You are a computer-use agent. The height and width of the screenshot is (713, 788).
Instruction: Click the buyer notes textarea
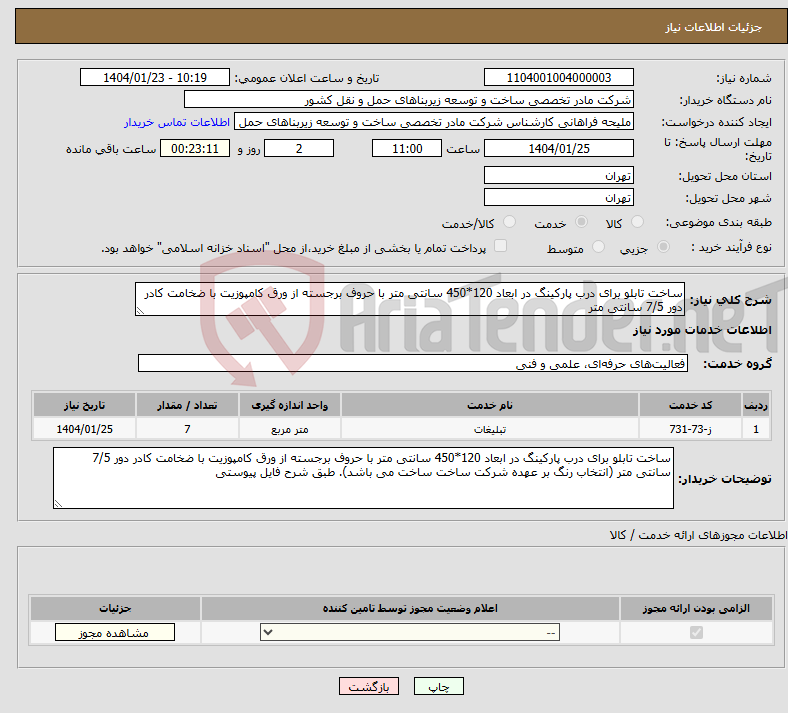[x=363, y=478]
